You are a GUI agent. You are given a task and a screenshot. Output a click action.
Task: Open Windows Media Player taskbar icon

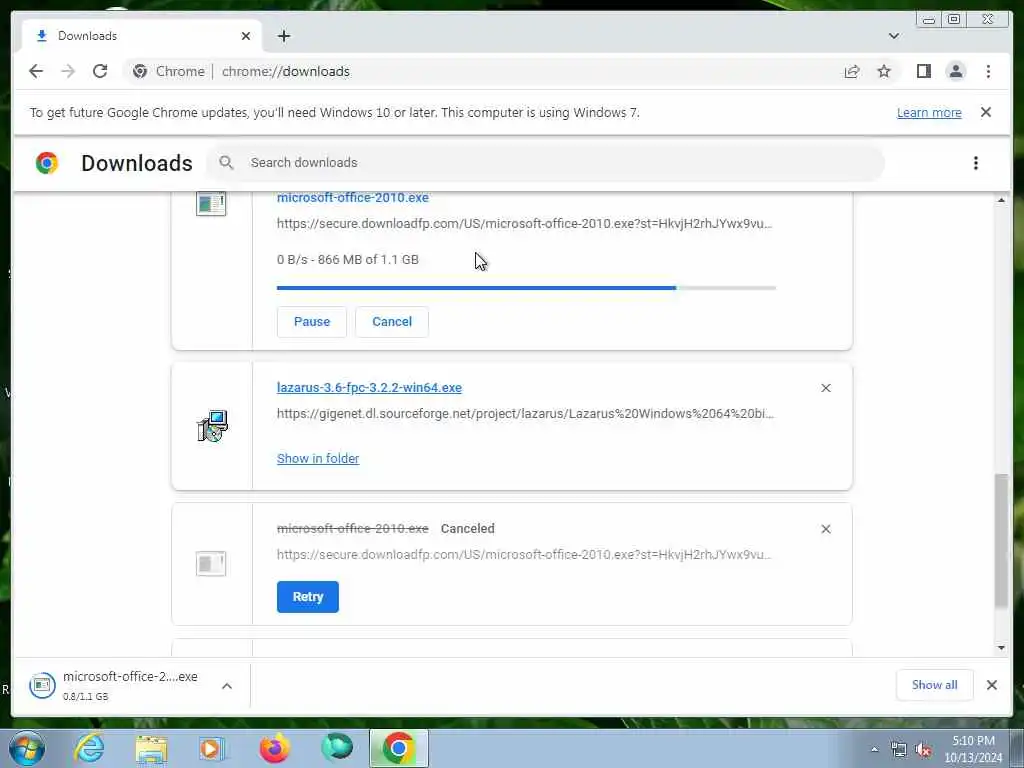click(x=212, y=748)
